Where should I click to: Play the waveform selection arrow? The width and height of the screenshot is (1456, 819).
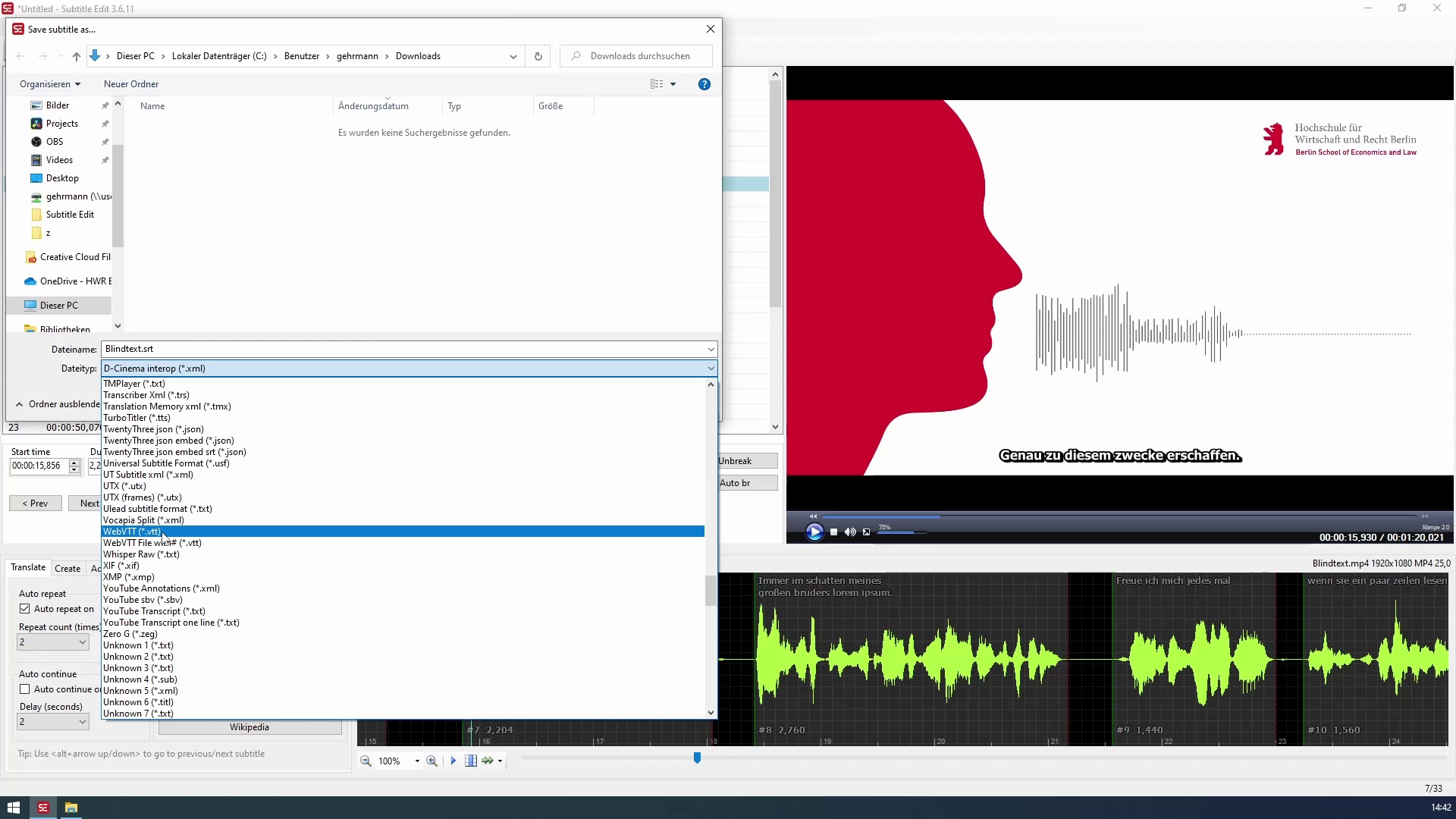click(x=453, y=761)
